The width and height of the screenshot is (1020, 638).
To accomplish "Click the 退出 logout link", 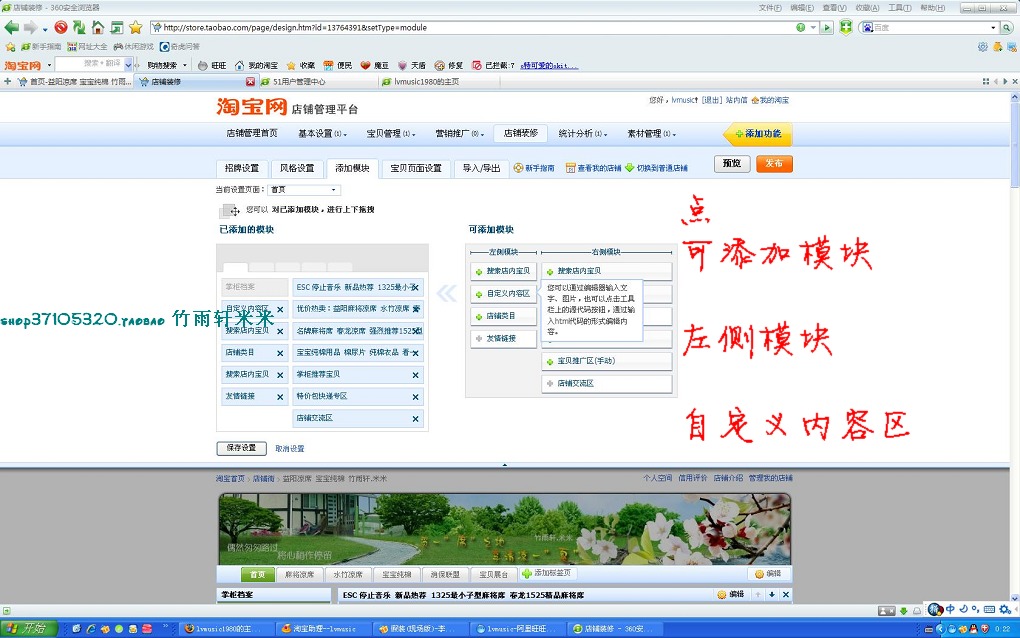I will pos(712,100).
